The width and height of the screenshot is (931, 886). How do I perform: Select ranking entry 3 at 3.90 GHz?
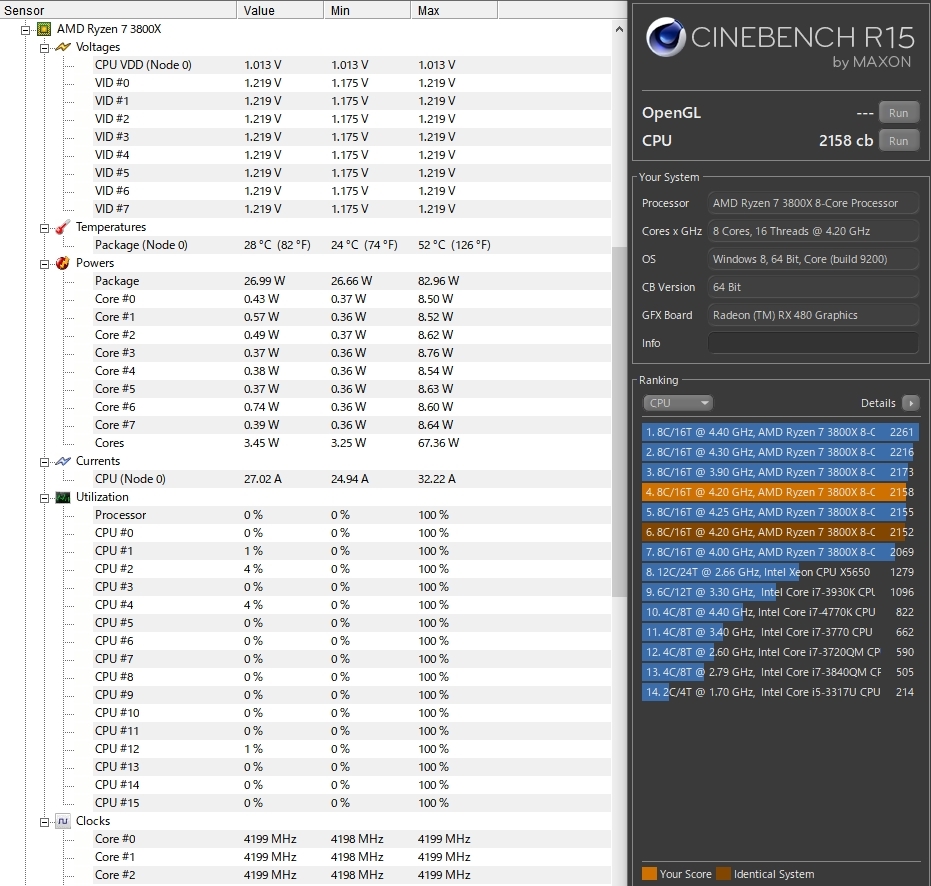tap(780, 472)
